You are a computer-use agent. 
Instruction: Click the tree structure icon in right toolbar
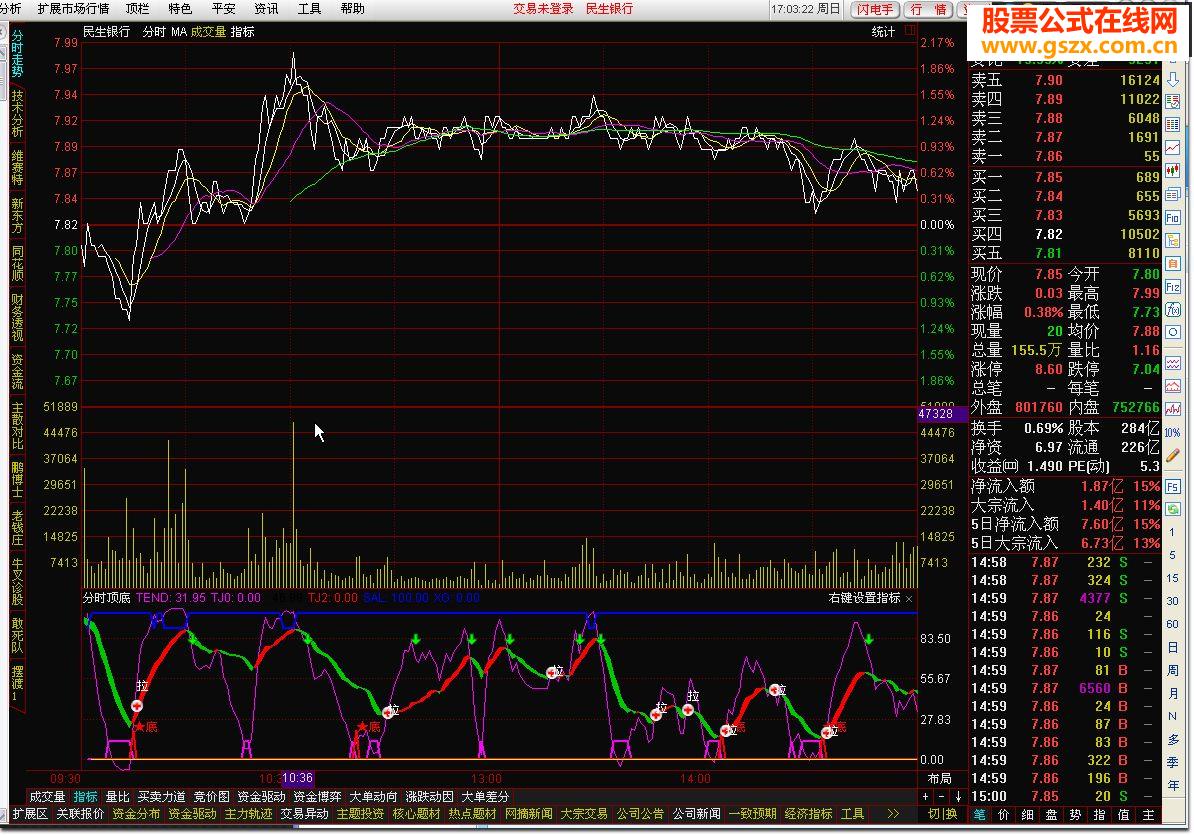[x=1173, y=241]
